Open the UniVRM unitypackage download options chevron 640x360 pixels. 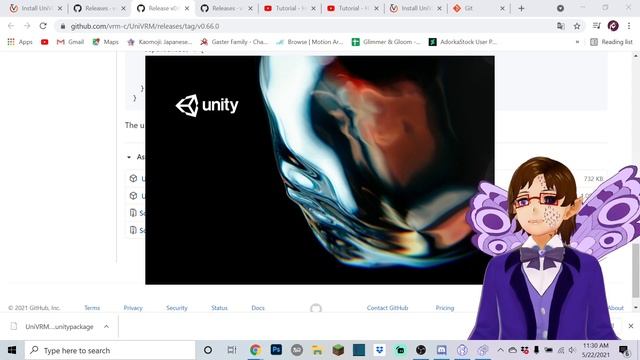coord(106,327)
